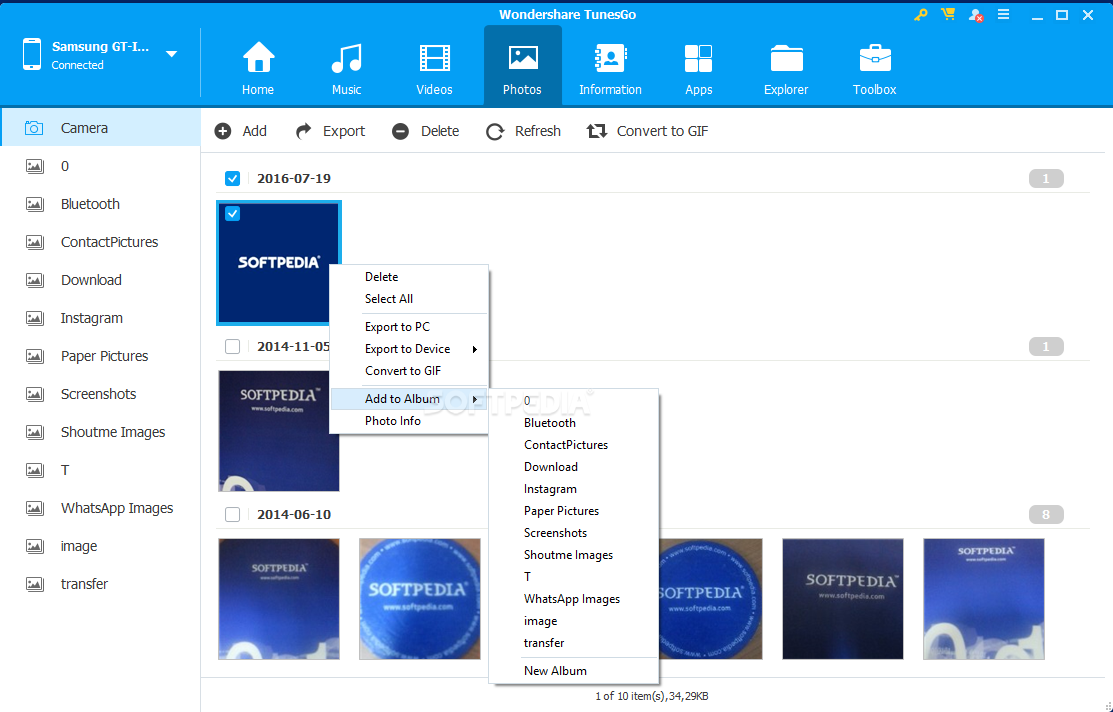Open the image album in sidebar
The width and height of the screenshot is (1113, 712).
[100, 546]
